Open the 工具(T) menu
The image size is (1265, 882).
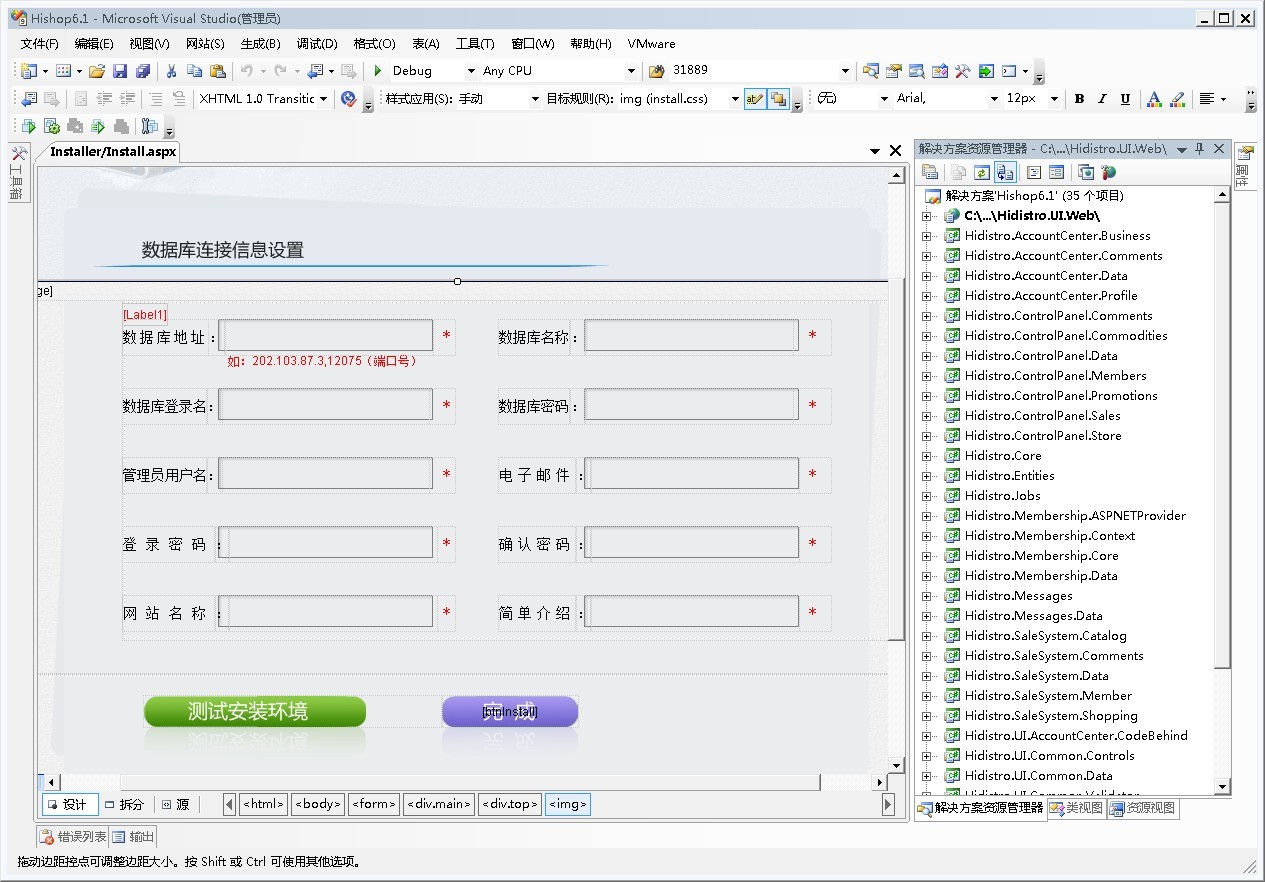475,44
